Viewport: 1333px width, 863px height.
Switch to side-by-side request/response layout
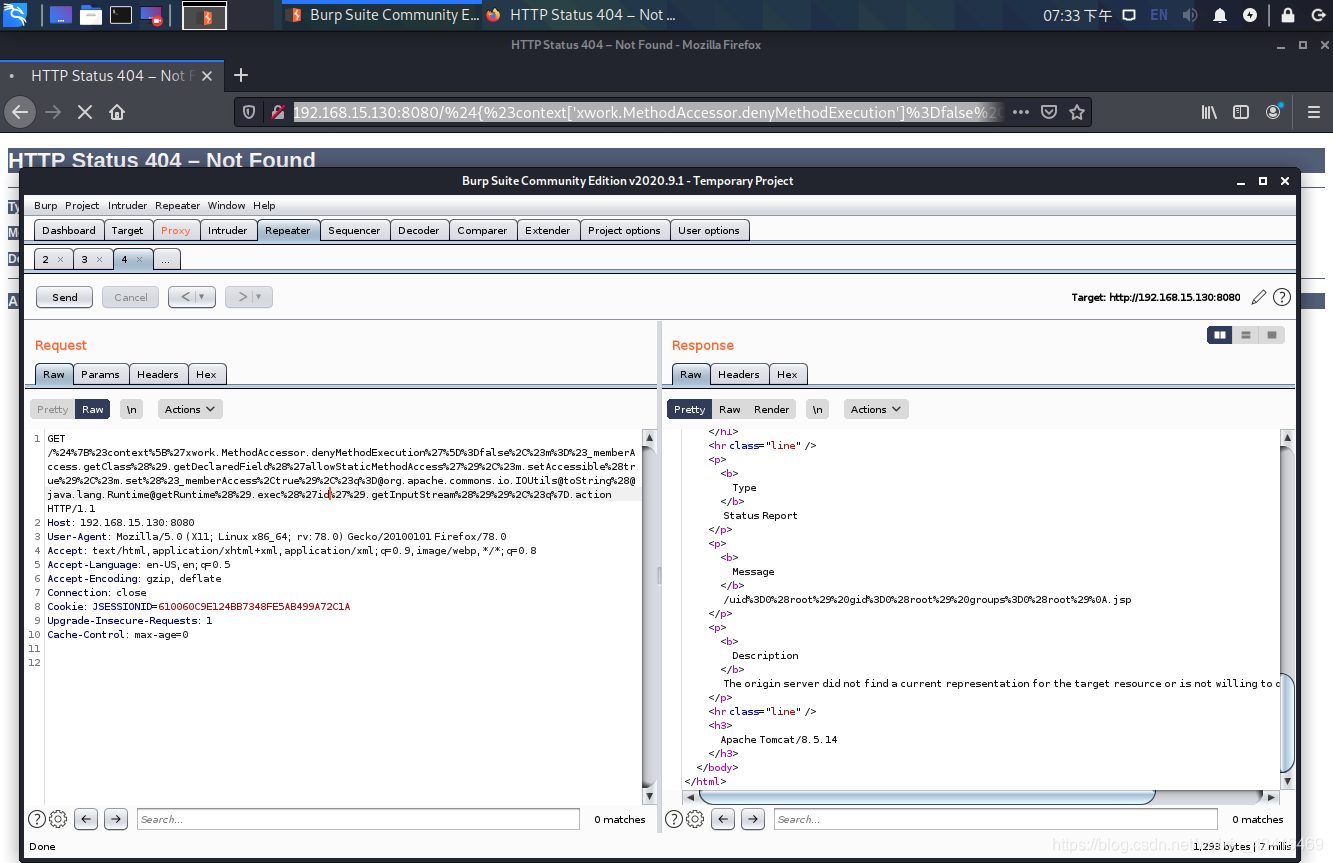click(x=1220, y=335)
